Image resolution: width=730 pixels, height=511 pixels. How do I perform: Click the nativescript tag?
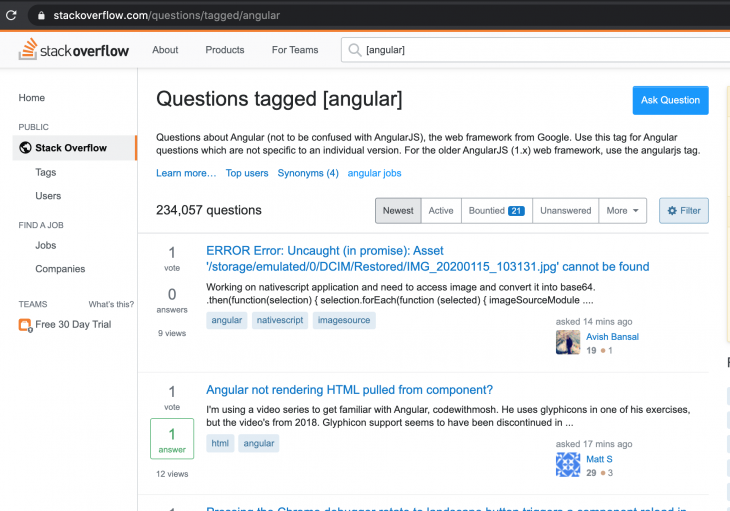(280, 320)
